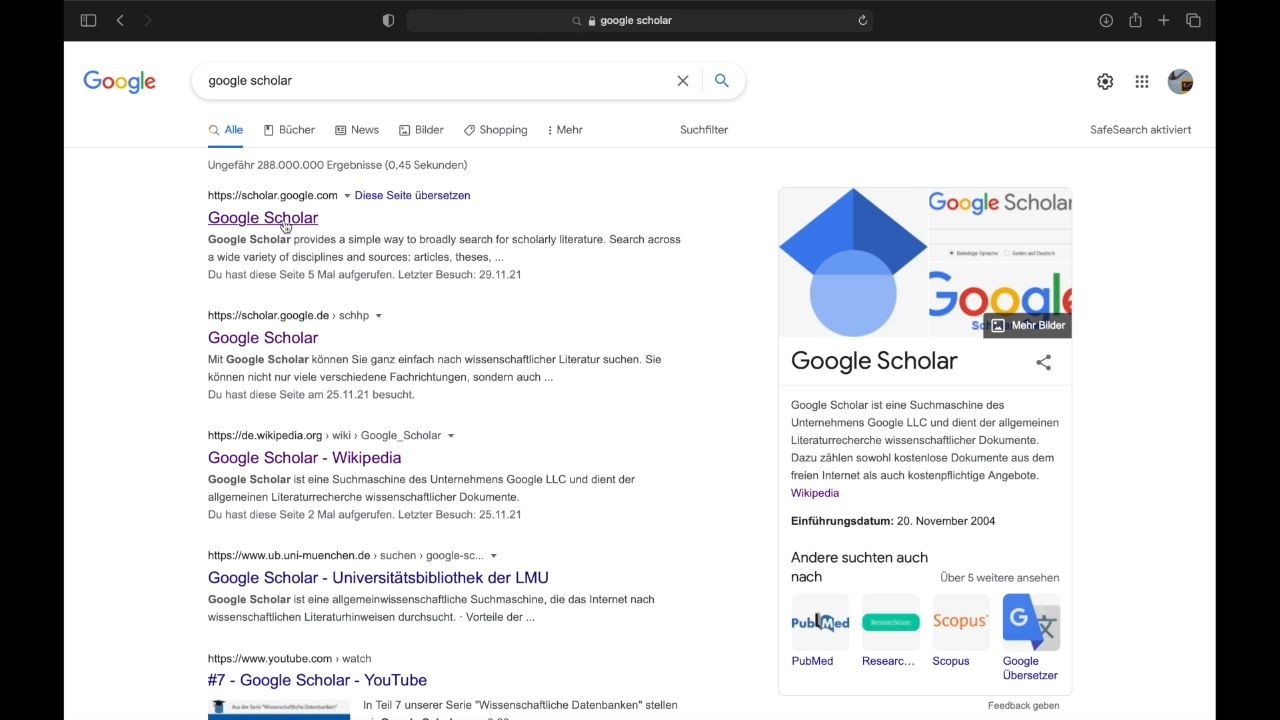
Task: Open the Safari downloads icon
Action: (x=1106, y=20)
